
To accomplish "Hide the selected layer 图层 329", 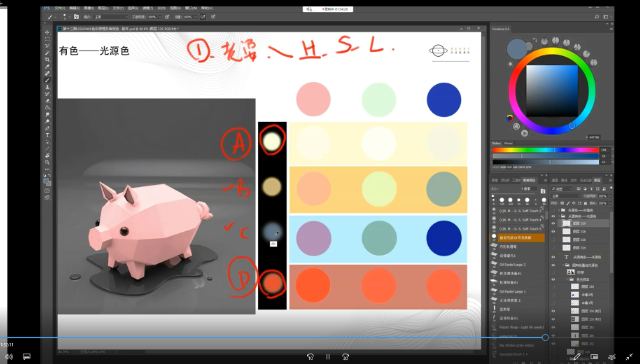I will tap(553, 224).
